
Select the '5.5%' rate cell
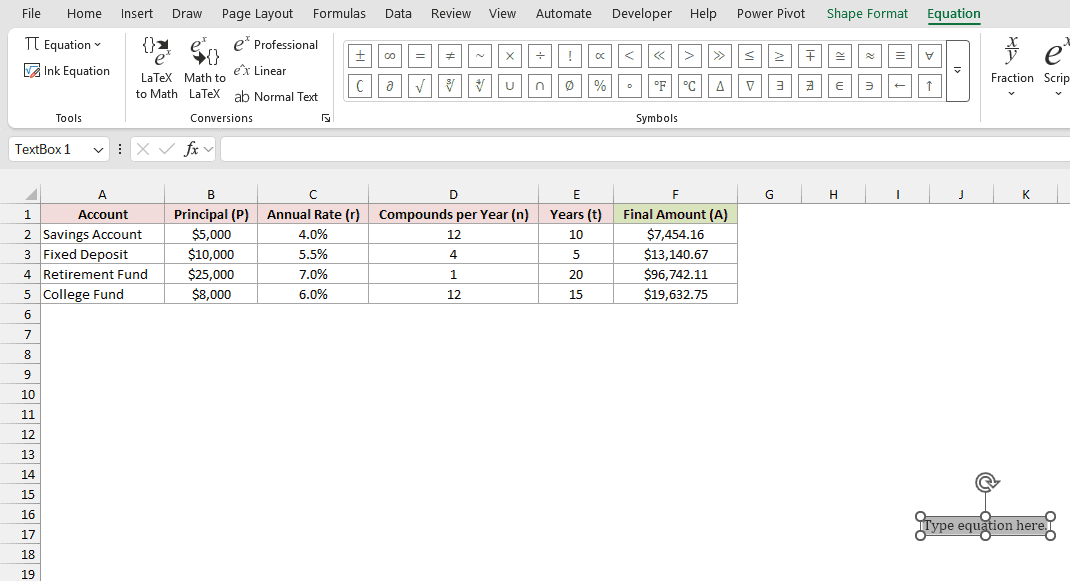tap(313, 255)
